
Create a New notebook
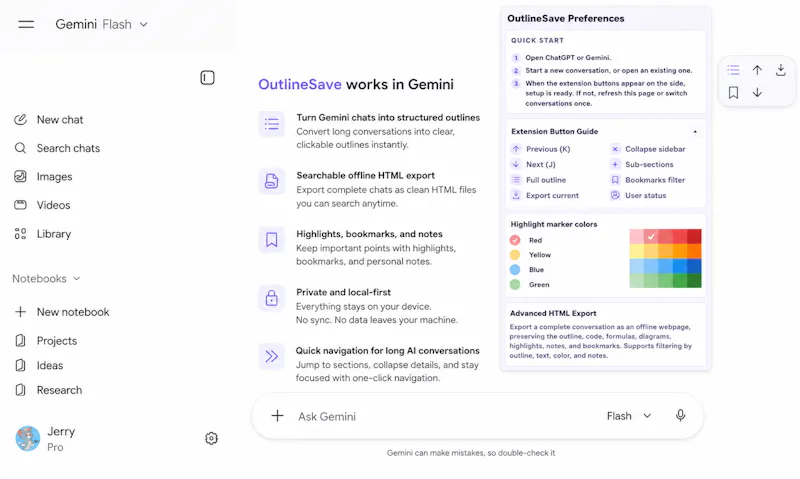point(62,312)
